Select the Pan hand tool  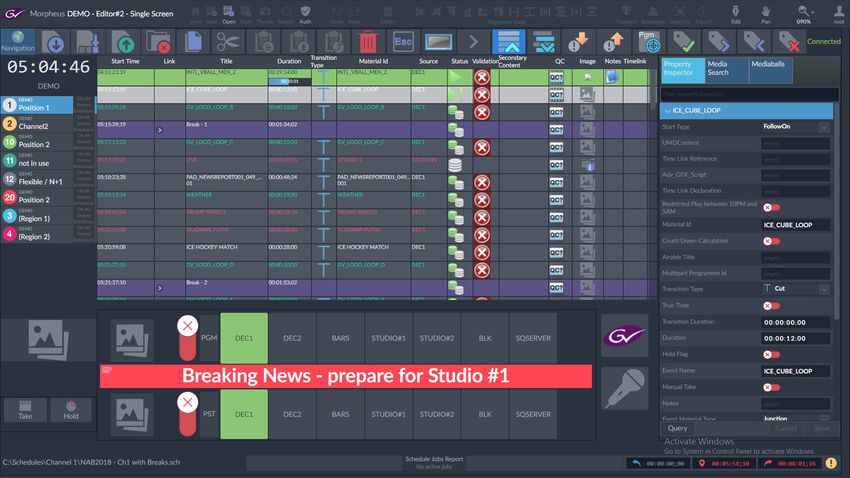[x=765, y=14]
